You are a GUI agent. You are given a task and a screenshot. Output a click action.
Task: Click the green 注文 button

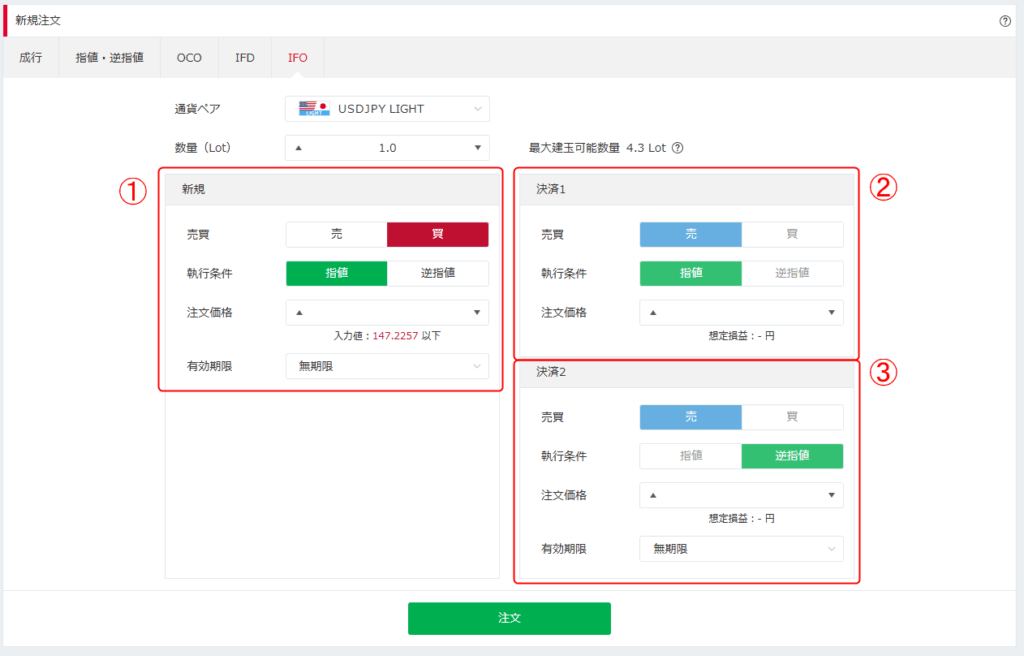click(x=509, y=618)
